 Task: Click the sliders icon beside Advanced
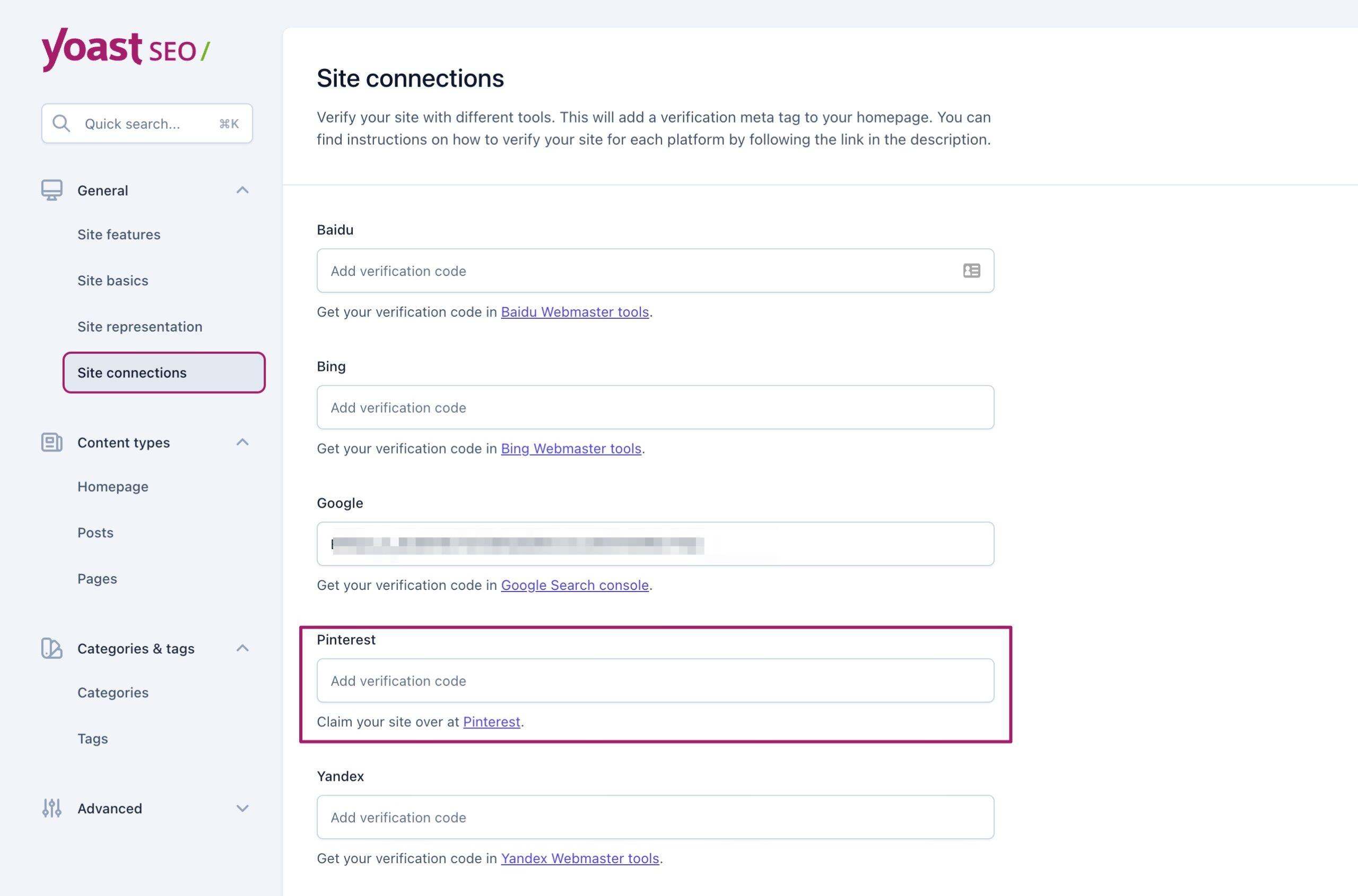[x=51, y=808]
